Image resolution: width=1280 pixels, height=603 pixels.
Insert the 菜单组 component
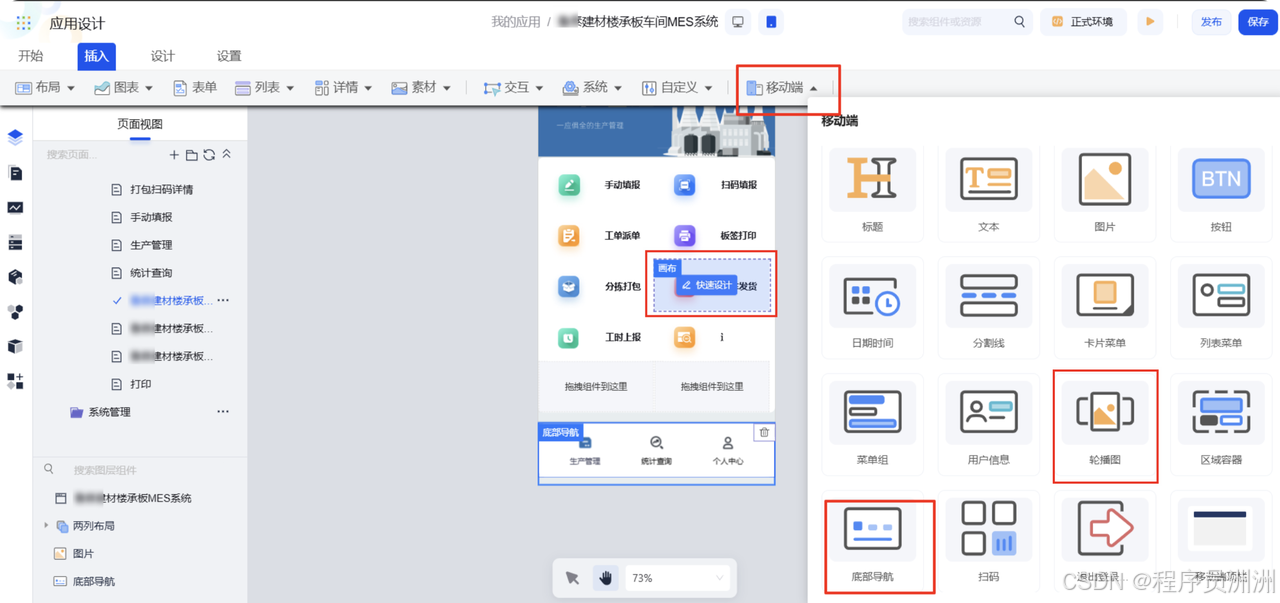tap(872, 424)
